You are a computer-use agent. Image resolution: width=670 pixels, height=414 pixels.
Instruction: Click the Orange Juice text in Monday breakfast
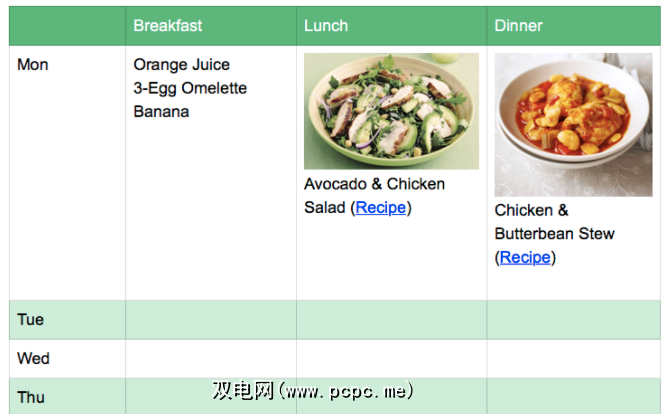[181, 65]
